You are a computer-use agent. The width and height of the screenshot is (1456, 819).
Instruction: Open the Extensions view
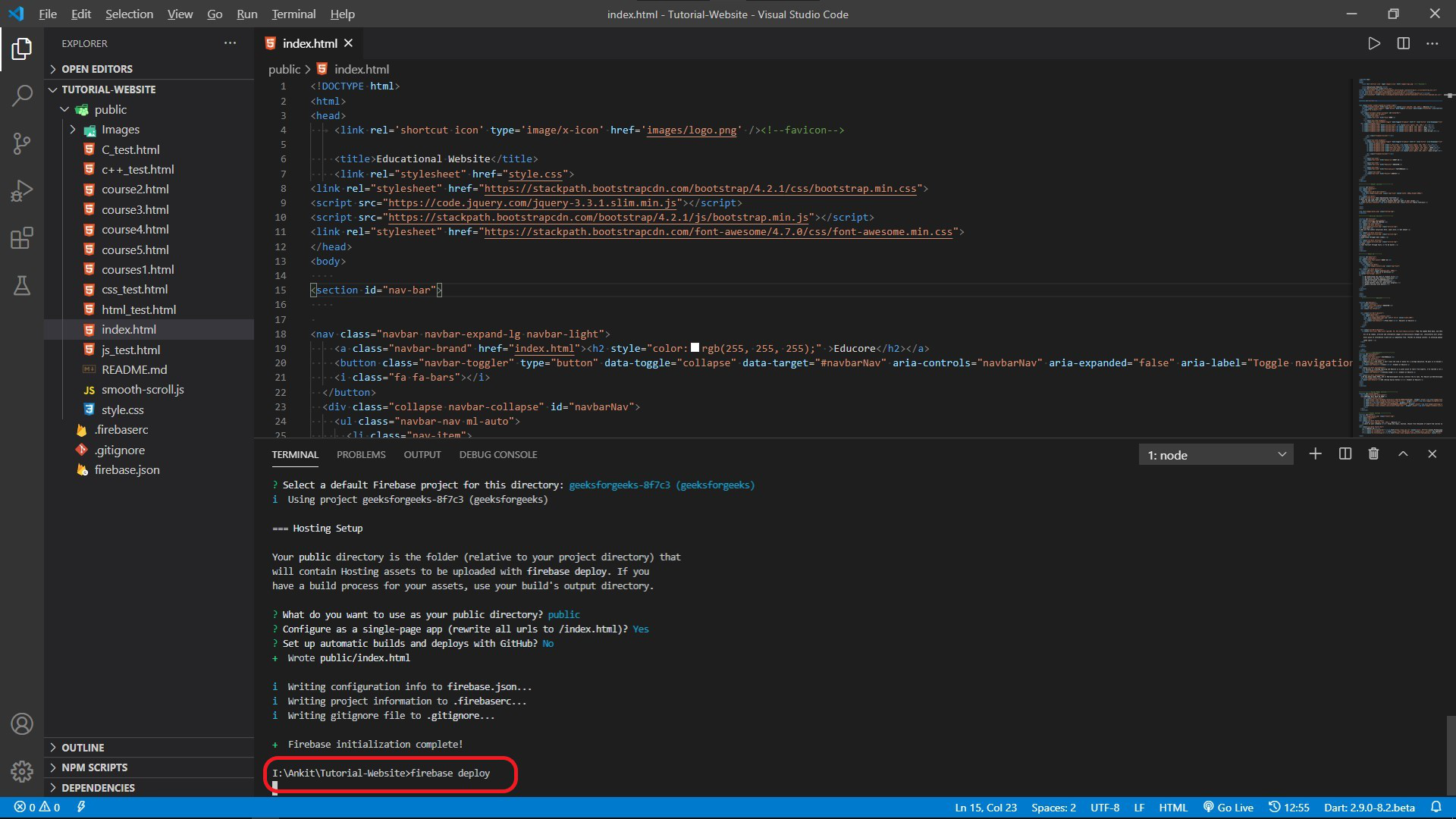pyautogui.click(x=22, y=238)
